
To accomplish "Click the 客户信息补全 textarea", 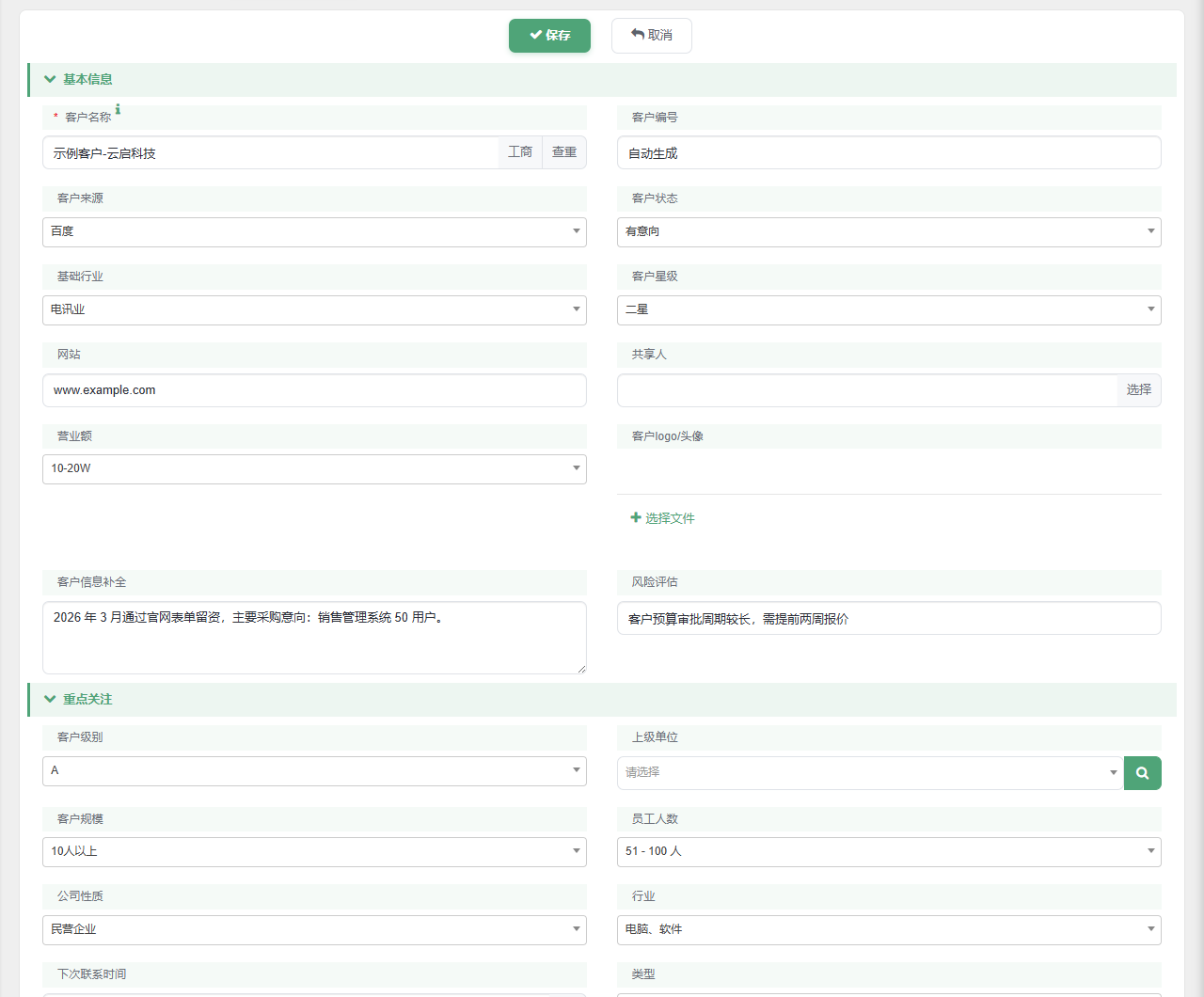I will tap(314, 638).
